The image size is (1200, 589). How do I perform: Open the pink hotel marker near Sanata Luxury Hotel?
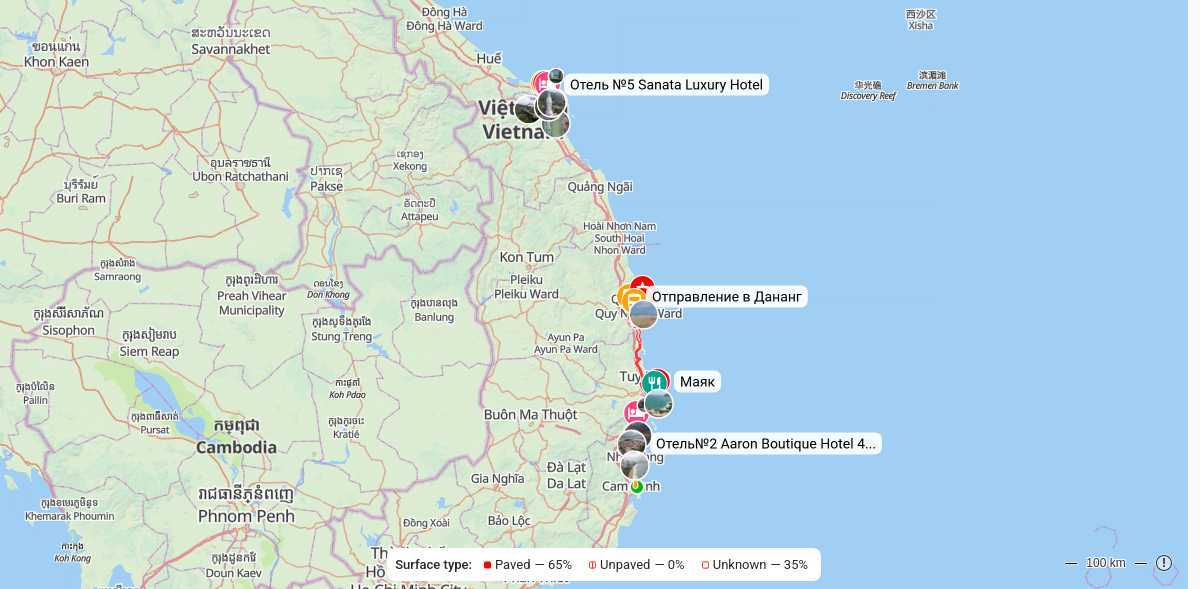543,81
